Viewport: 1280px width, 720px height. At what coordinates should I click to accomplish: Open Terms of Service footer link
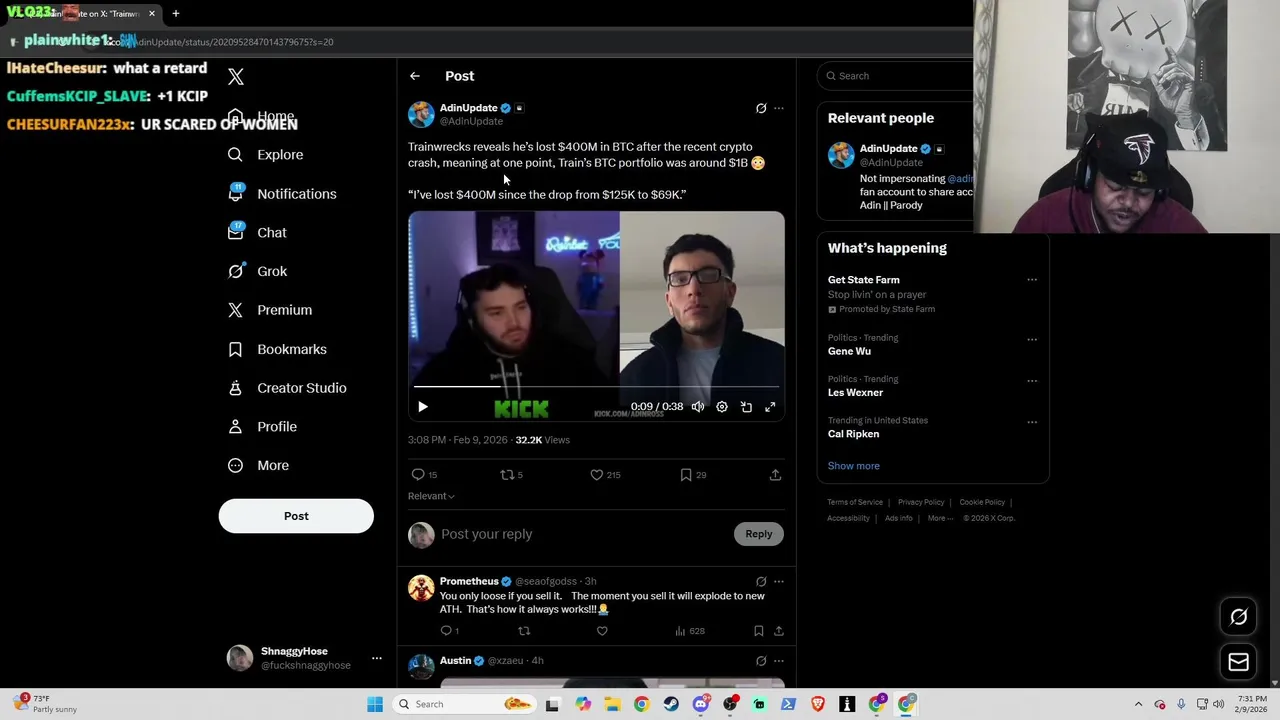click(x=855, y=502)
